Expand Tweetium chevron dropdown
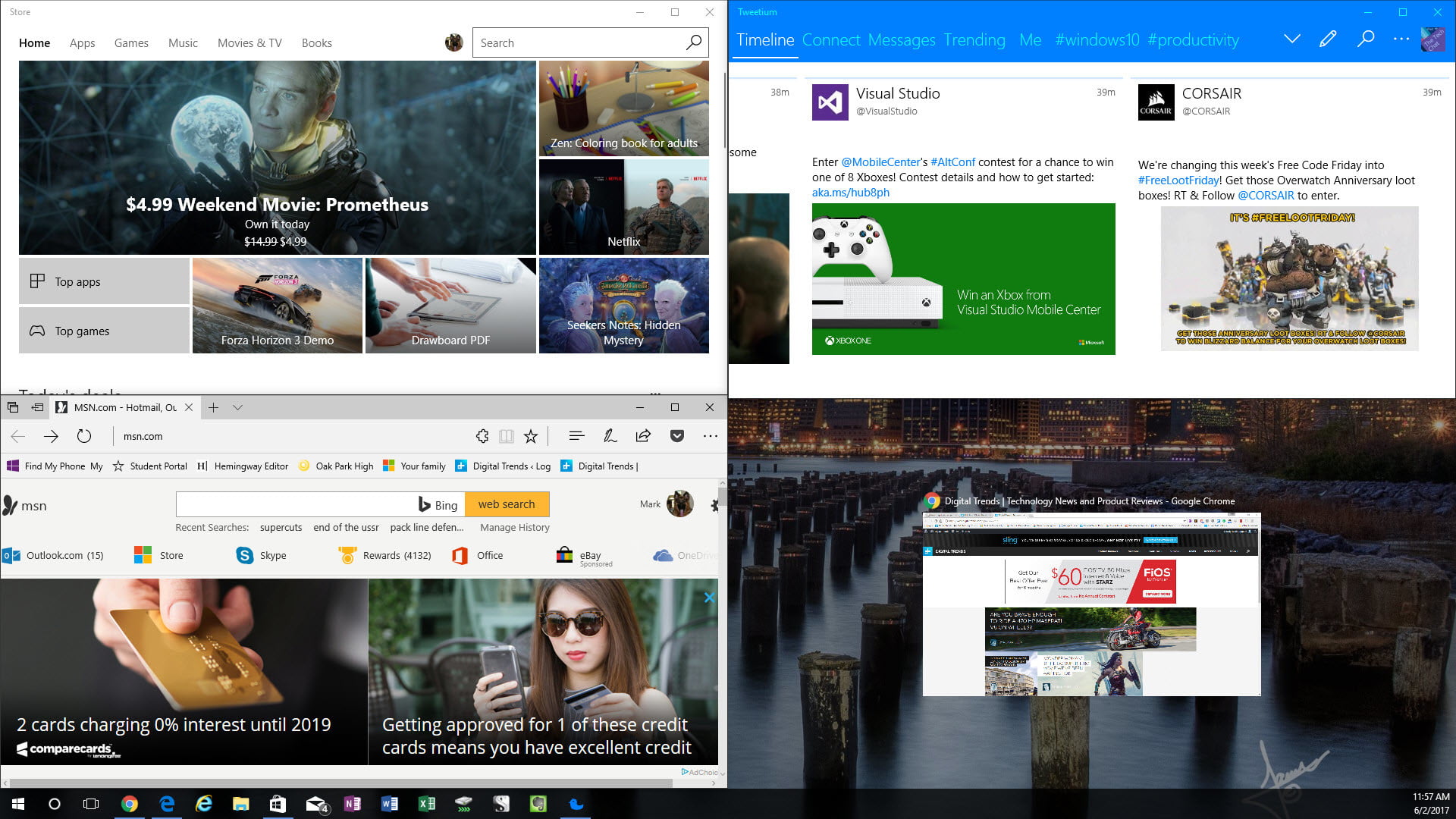This screenshot has height=819, width=1456. pyautogui.click(x=1292, y=39)
